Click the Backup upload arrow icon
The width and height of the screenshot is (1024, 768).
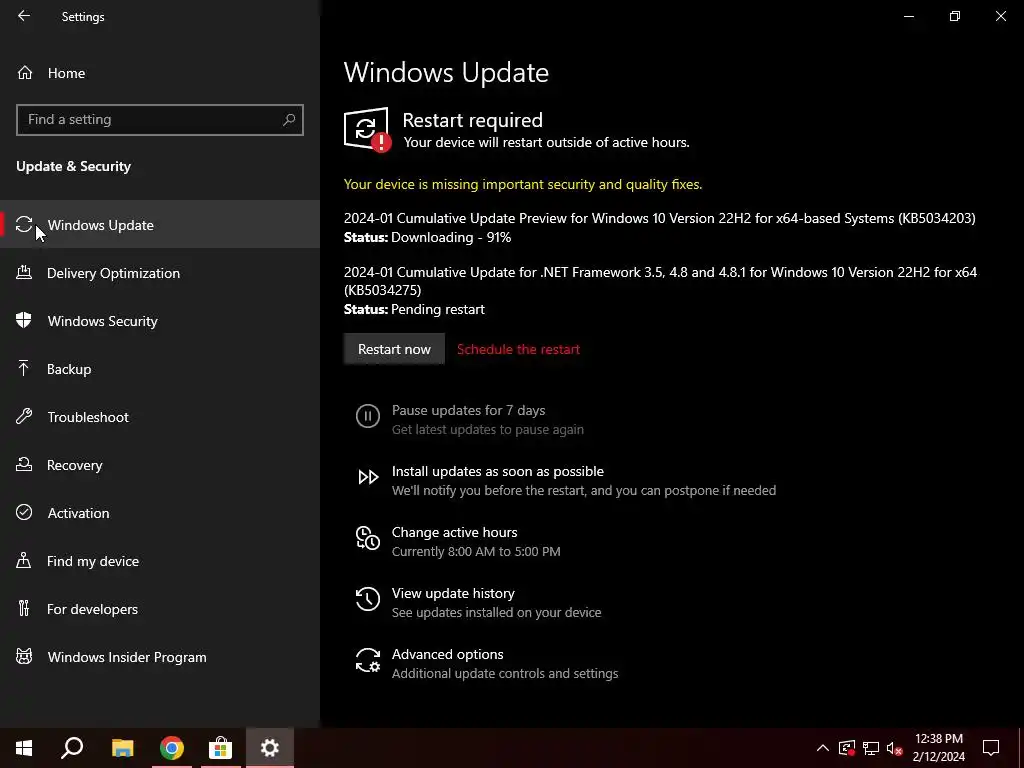[x=24, y=368]
